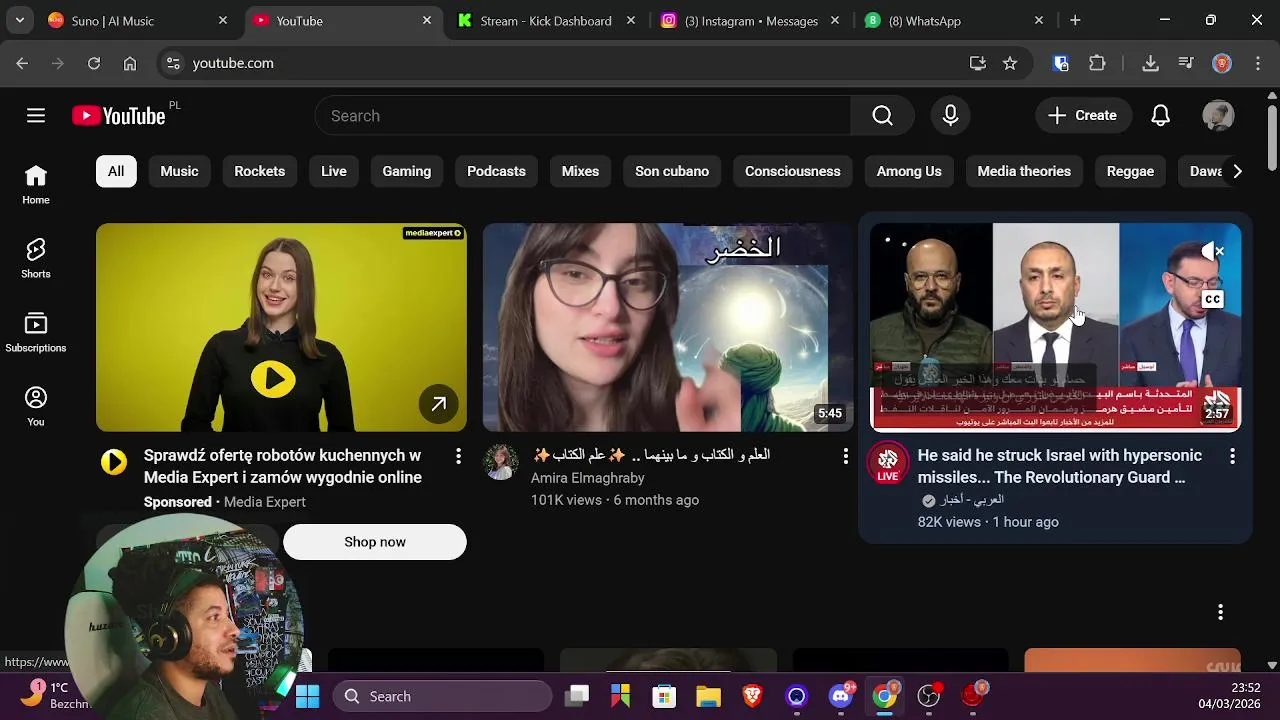
Task: Select the Consciousness filter chip
Action: click(x=792, y=171)
